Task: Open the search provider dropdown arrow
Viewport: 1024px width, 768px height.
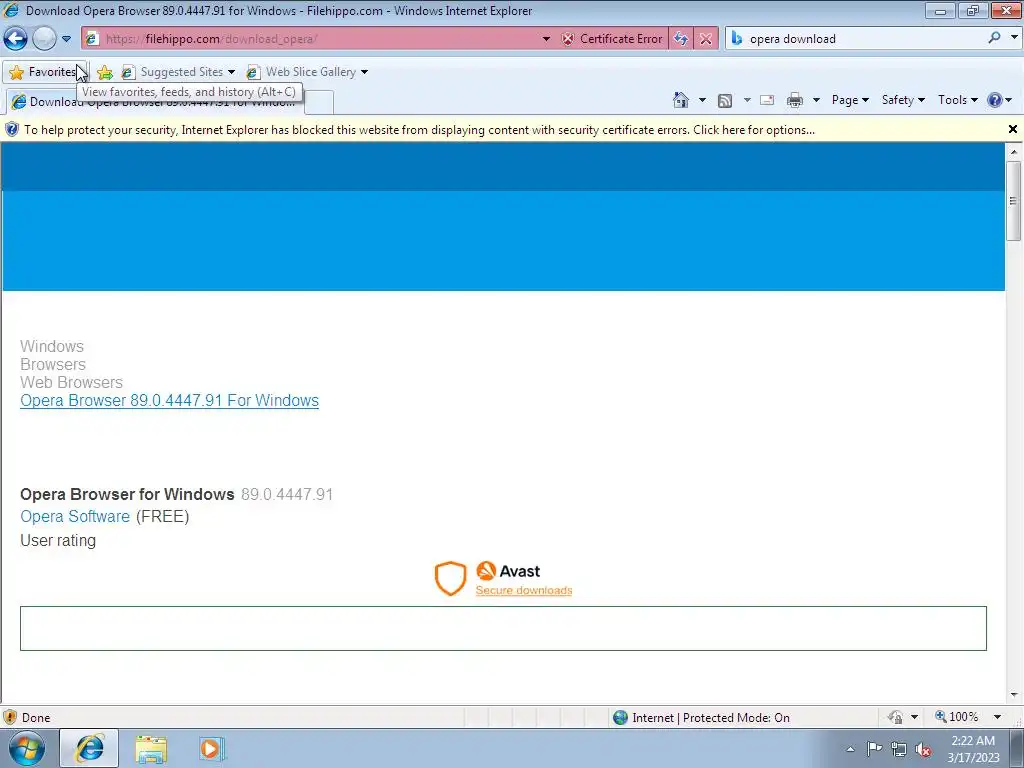Action: 1014,38
